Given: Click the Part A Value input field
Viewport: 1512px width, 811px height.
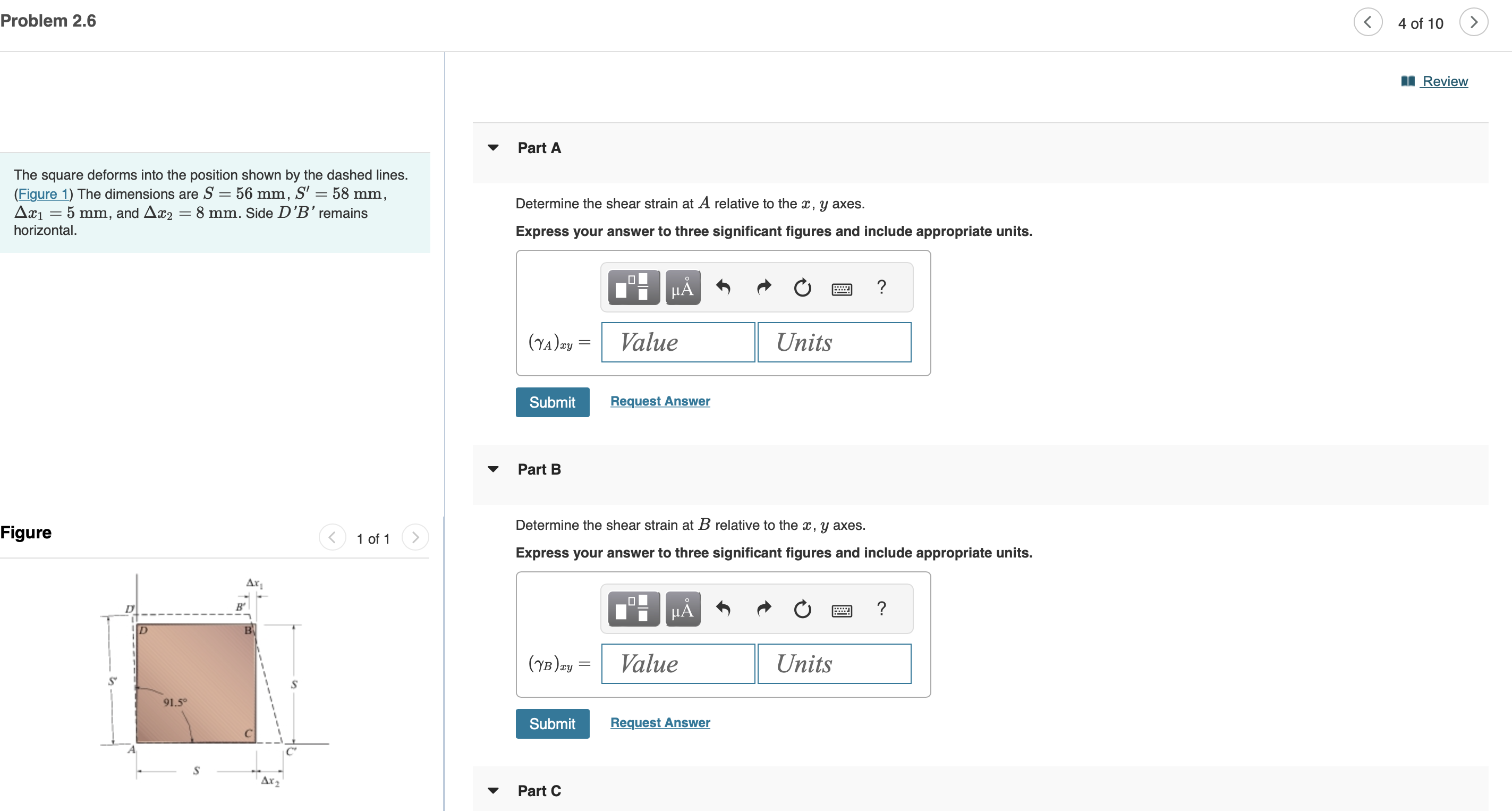Looking at the screenshot, I should click(677, 342).
